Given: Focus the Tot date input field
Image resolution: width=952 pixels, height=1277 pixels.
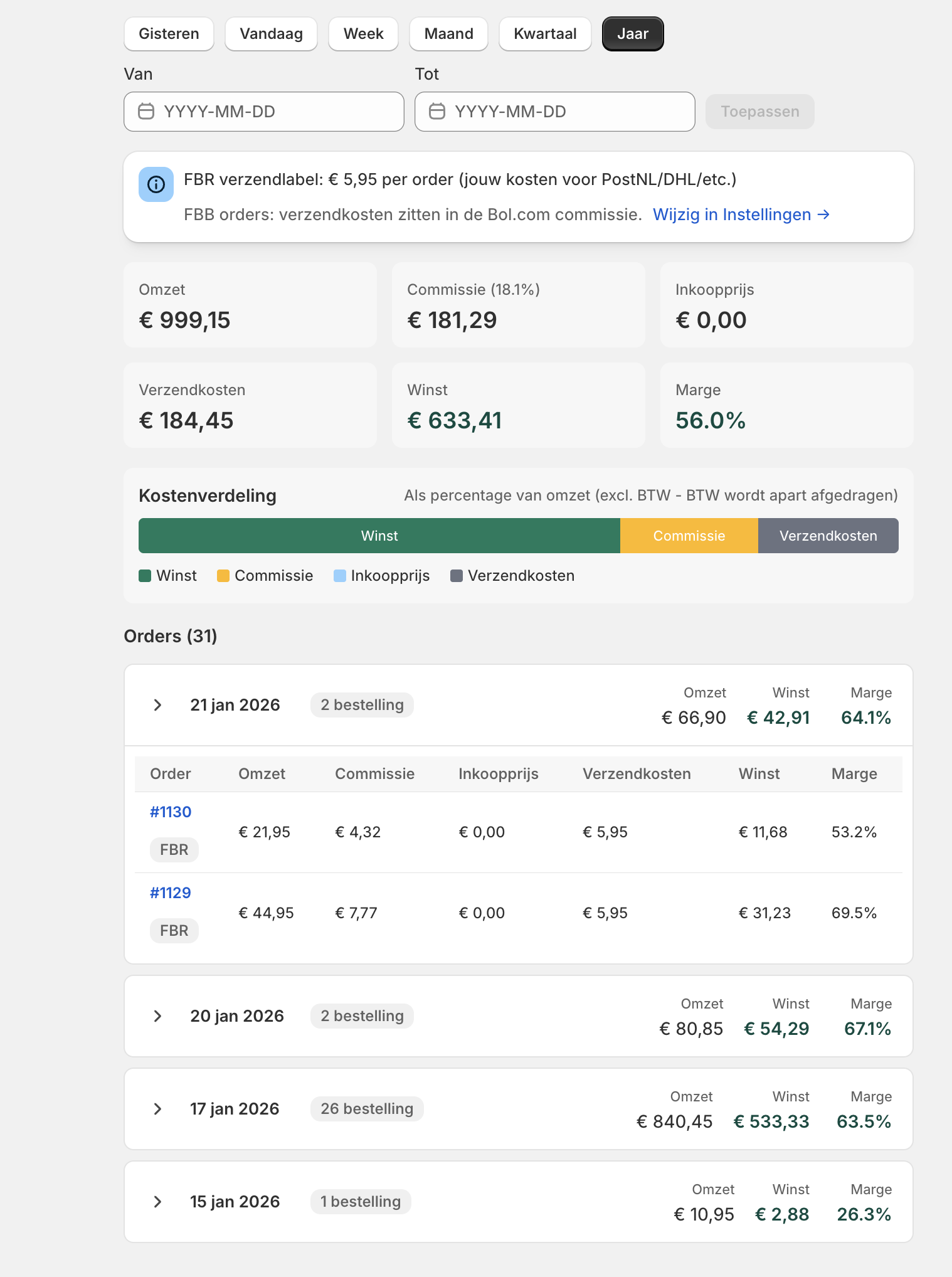Looking at the screenshot, I should 564,112.
